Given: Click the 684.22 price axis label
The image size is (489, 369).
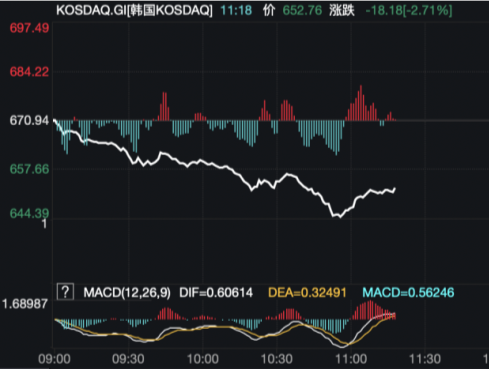Looking at the screenshot, I should pos(29,72).
